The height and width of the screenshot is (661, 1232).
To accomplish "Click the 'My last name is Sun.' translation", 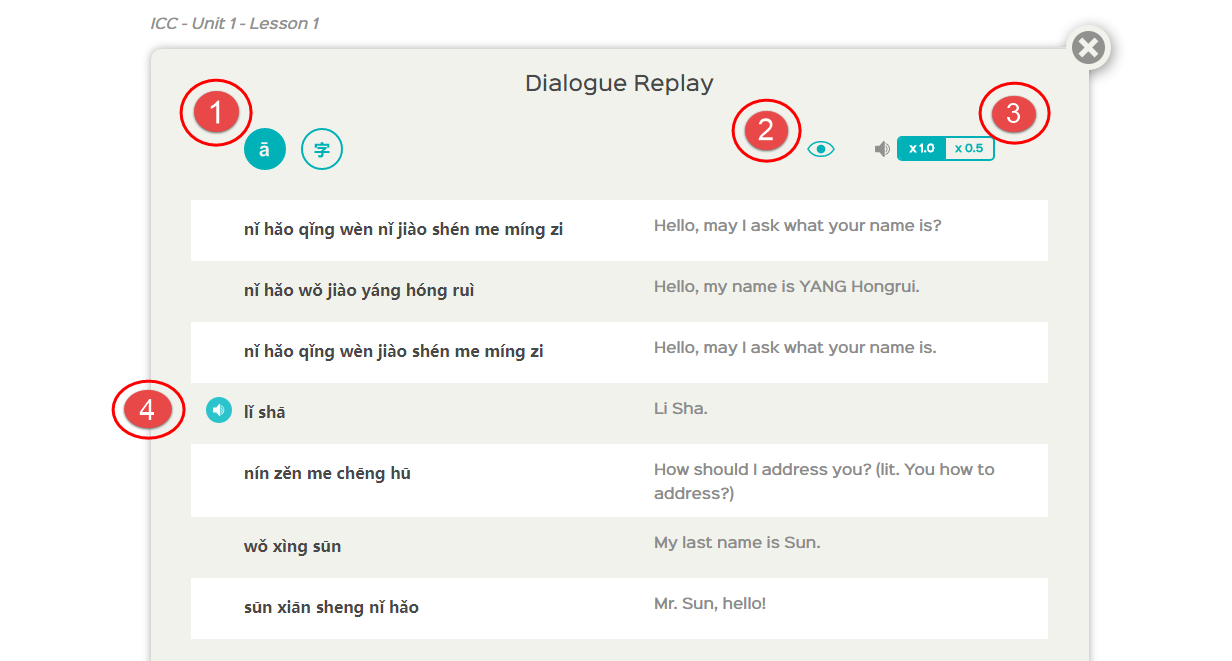I will 737,543.
